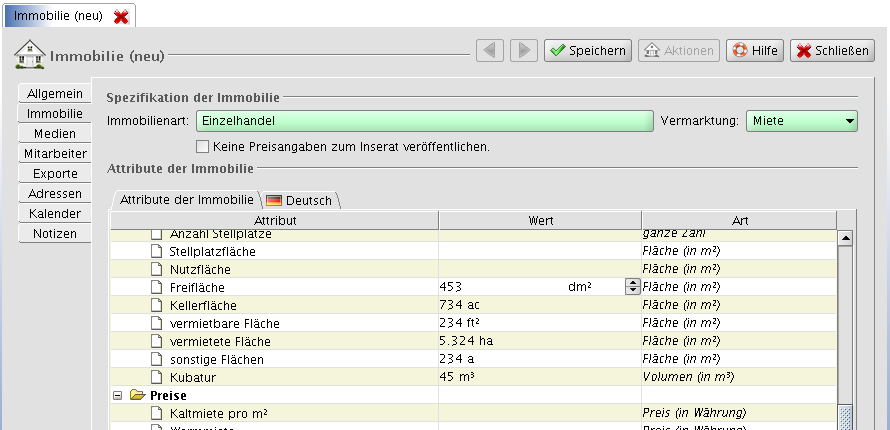This screenshot has height=430, width=890.
Task: Collapse the Preise tree group
Action: click(x=118, y=396)
